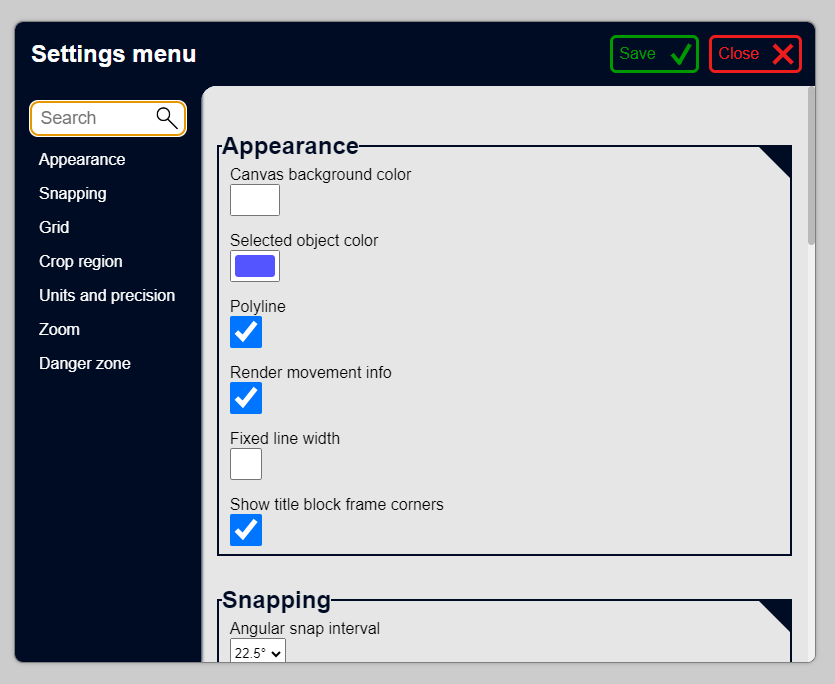Open the Angular snap interval dropdown
835x684 pixels.
tap(257, 651)
